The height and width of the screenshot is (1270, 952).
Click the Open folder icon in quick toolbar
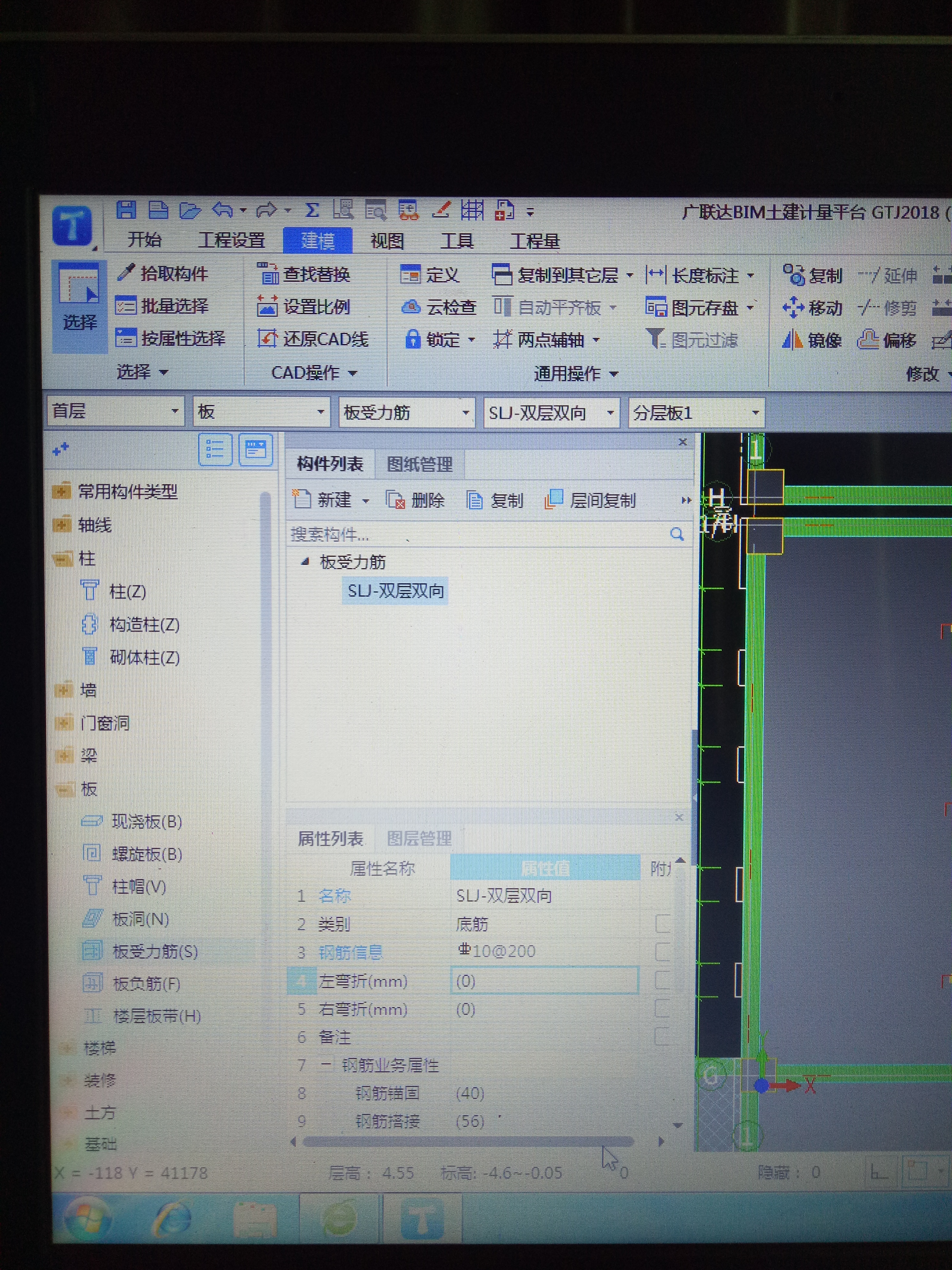click(190, 211)
